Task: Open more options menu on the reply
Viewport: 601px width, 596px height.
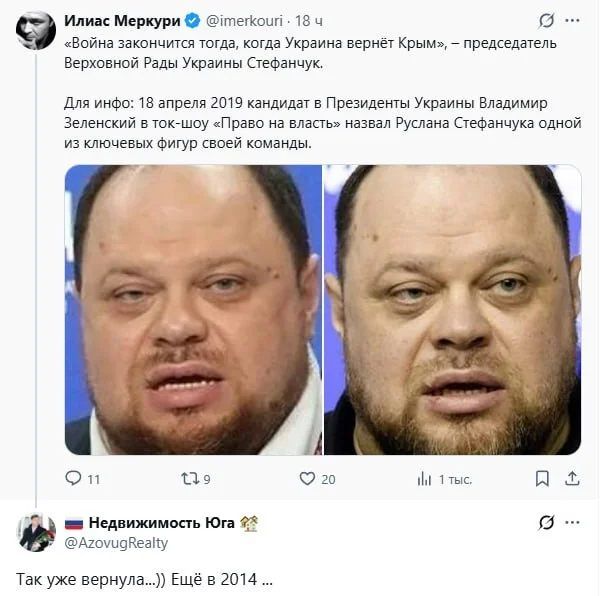Action: click(572, 522)
